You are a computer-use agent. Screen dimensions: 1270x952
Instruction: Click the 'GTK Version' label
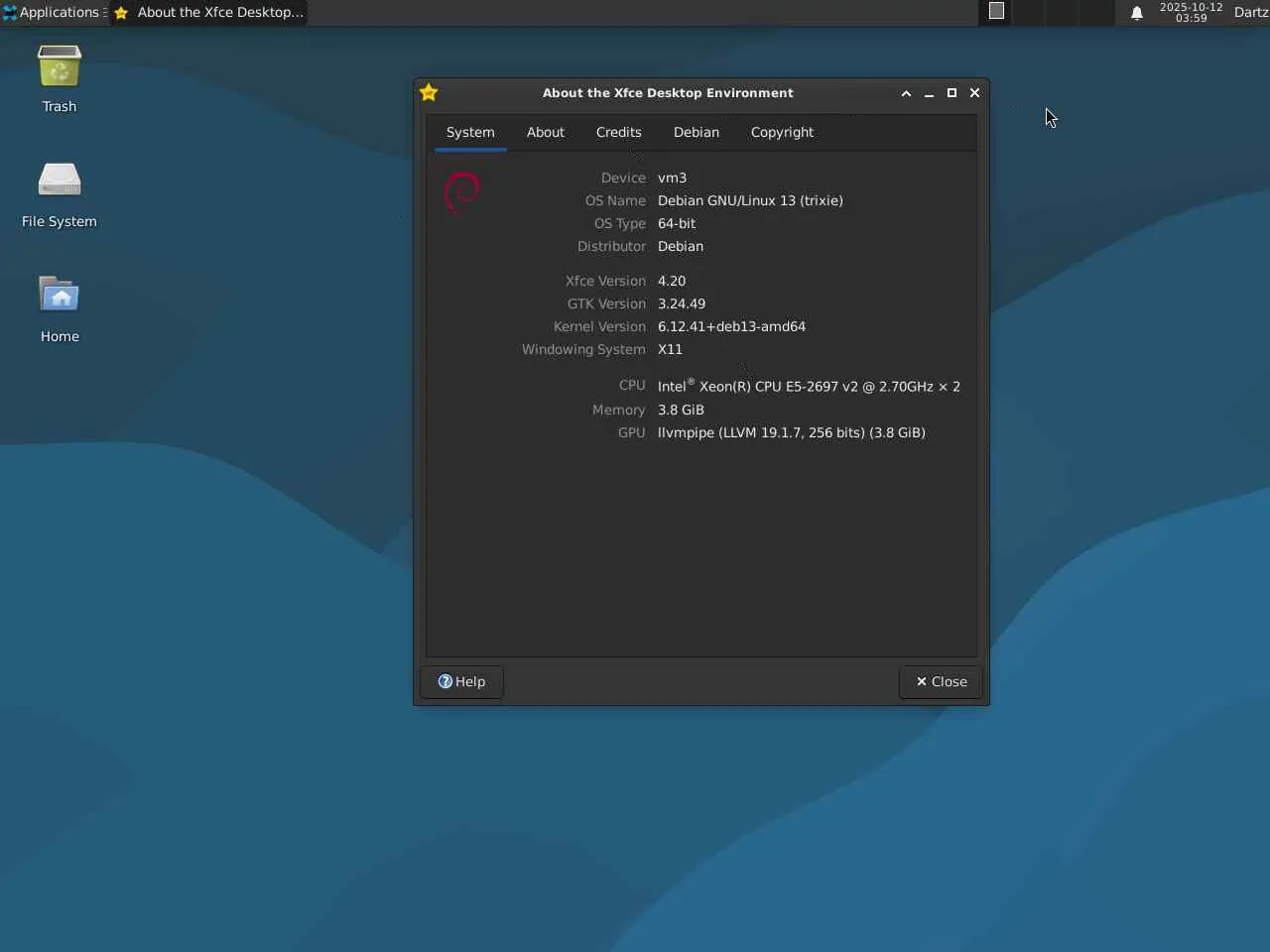(x=606, y=304)
